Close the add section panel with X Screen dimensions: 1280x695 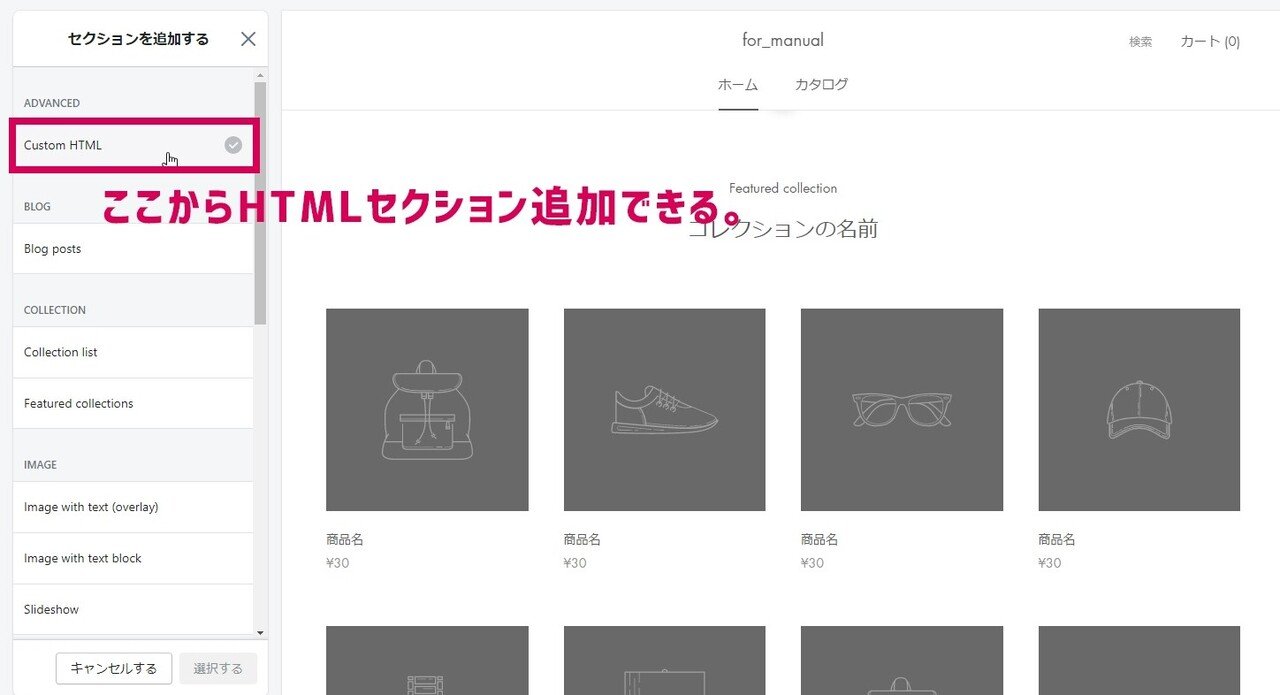coord(248,39)
